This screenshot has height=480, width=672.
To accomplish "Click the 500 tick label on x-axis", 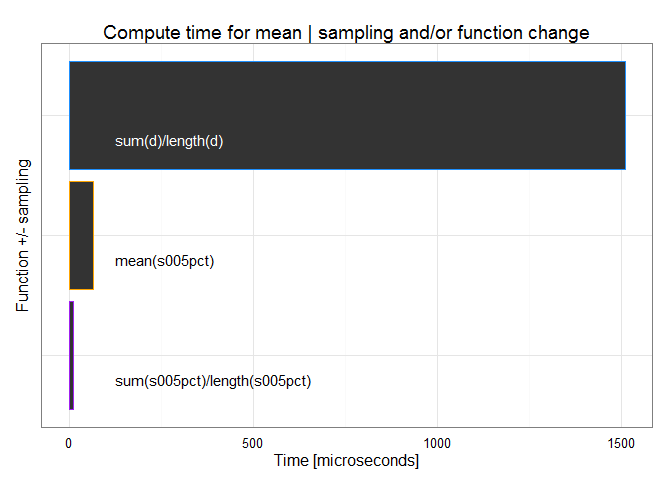I will tap(253, 442).
